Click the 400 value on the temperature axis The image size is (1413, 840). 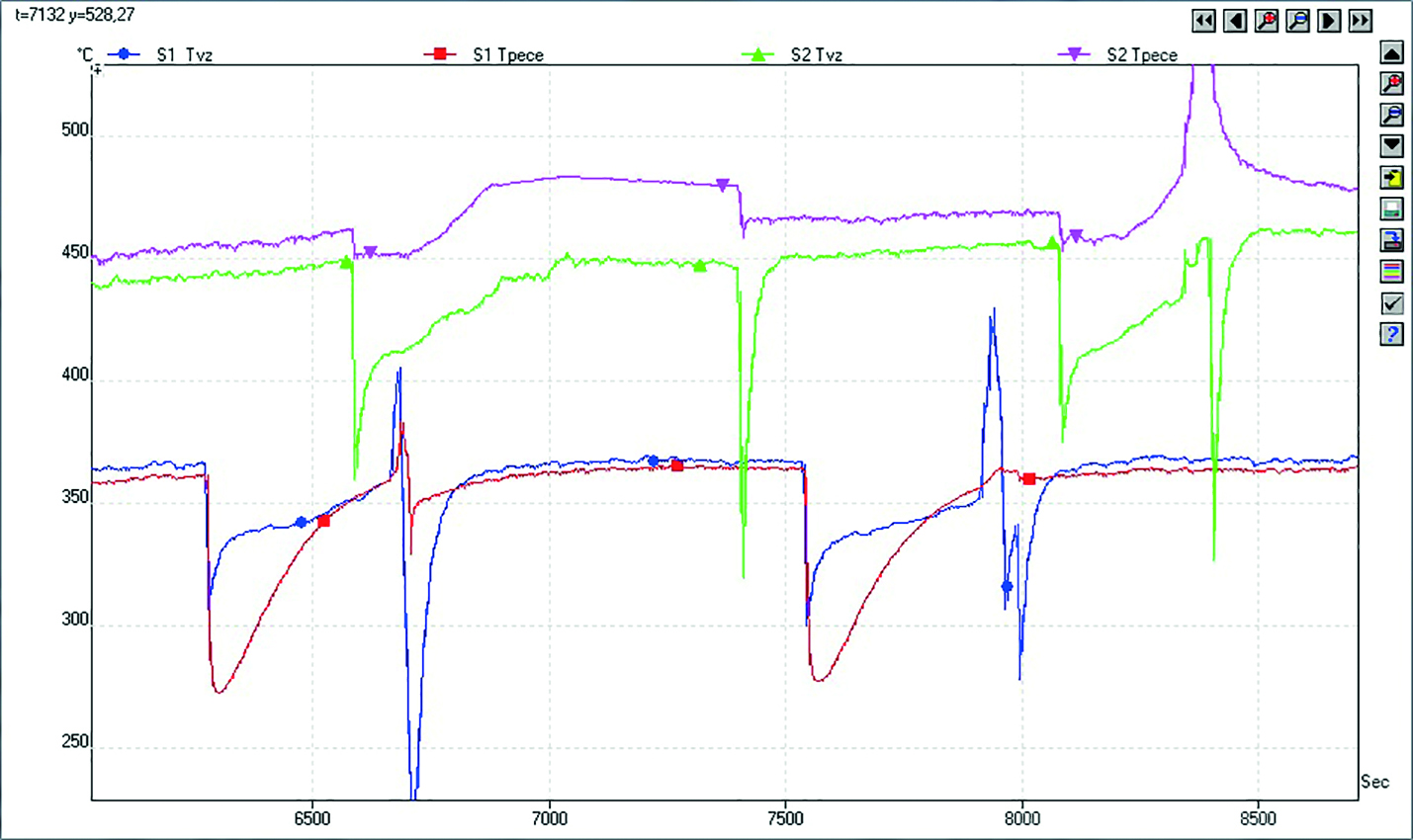(x=75, y=376)
